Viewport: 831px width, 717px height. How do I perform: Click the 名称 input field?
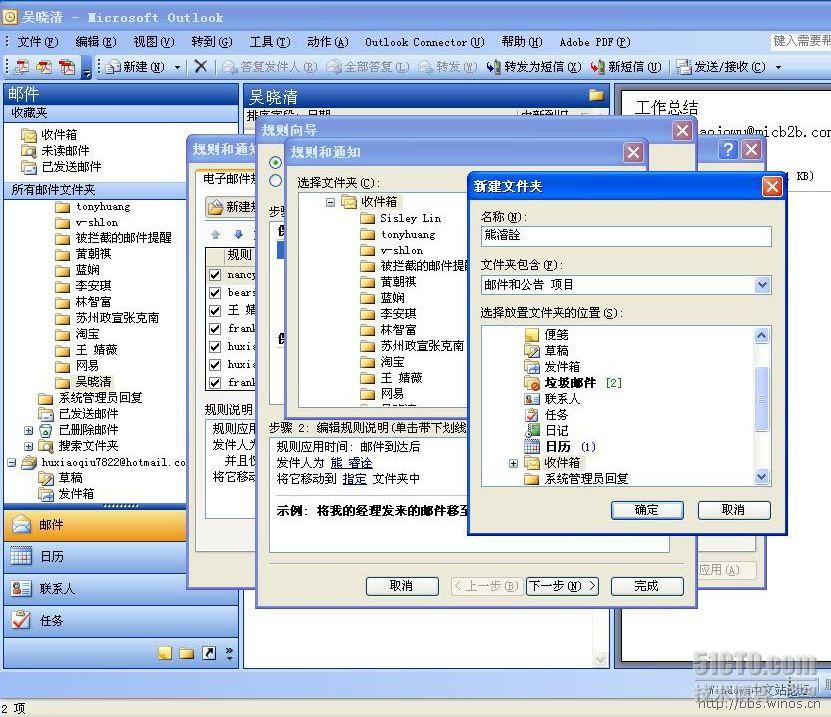626,236
